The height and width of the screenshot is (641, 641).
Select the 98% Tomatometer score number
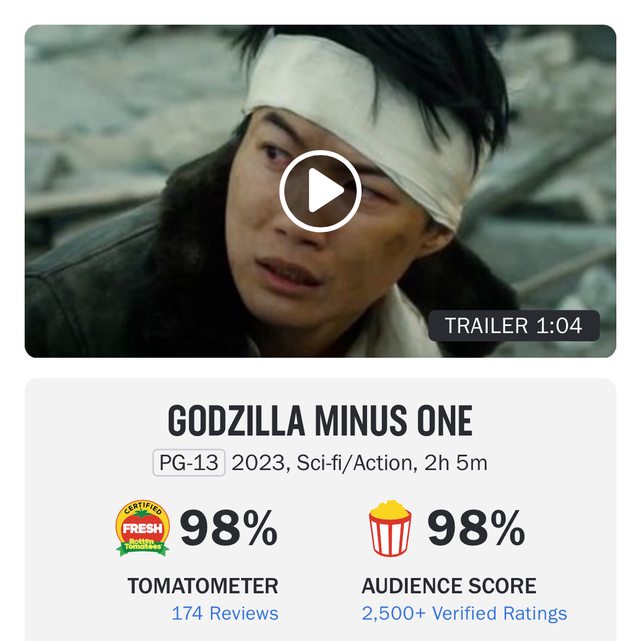(x=229, y=528)
